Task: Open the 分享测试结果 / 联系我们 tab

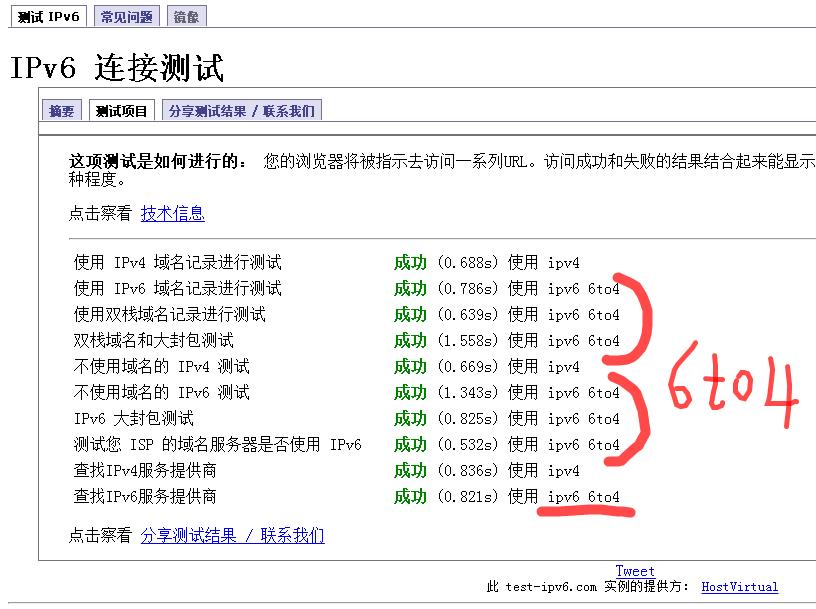Action: pos(243,110)
